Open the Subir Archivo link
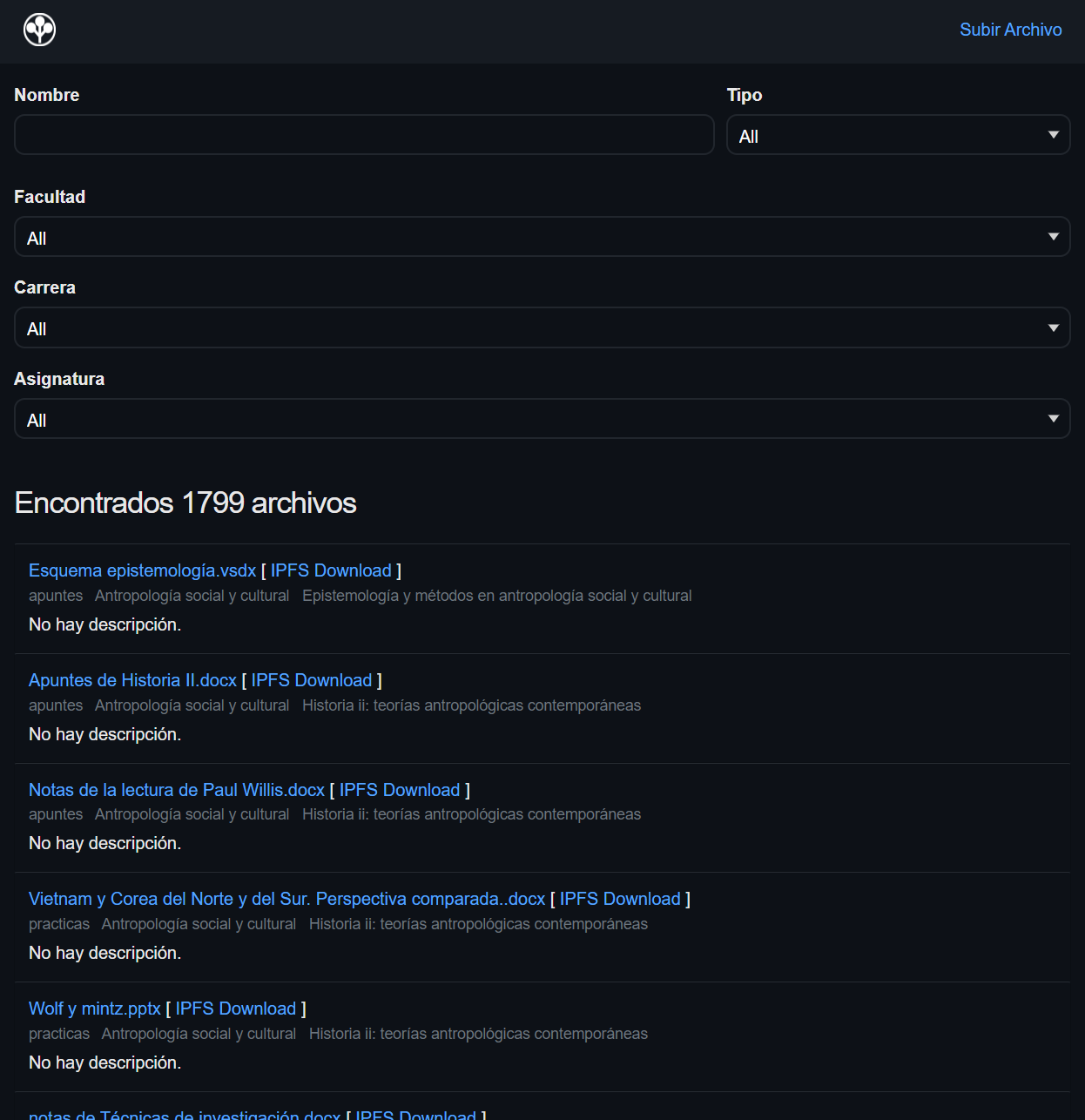Viewport: 1085px width, 1120px height. pos(1010,30)
